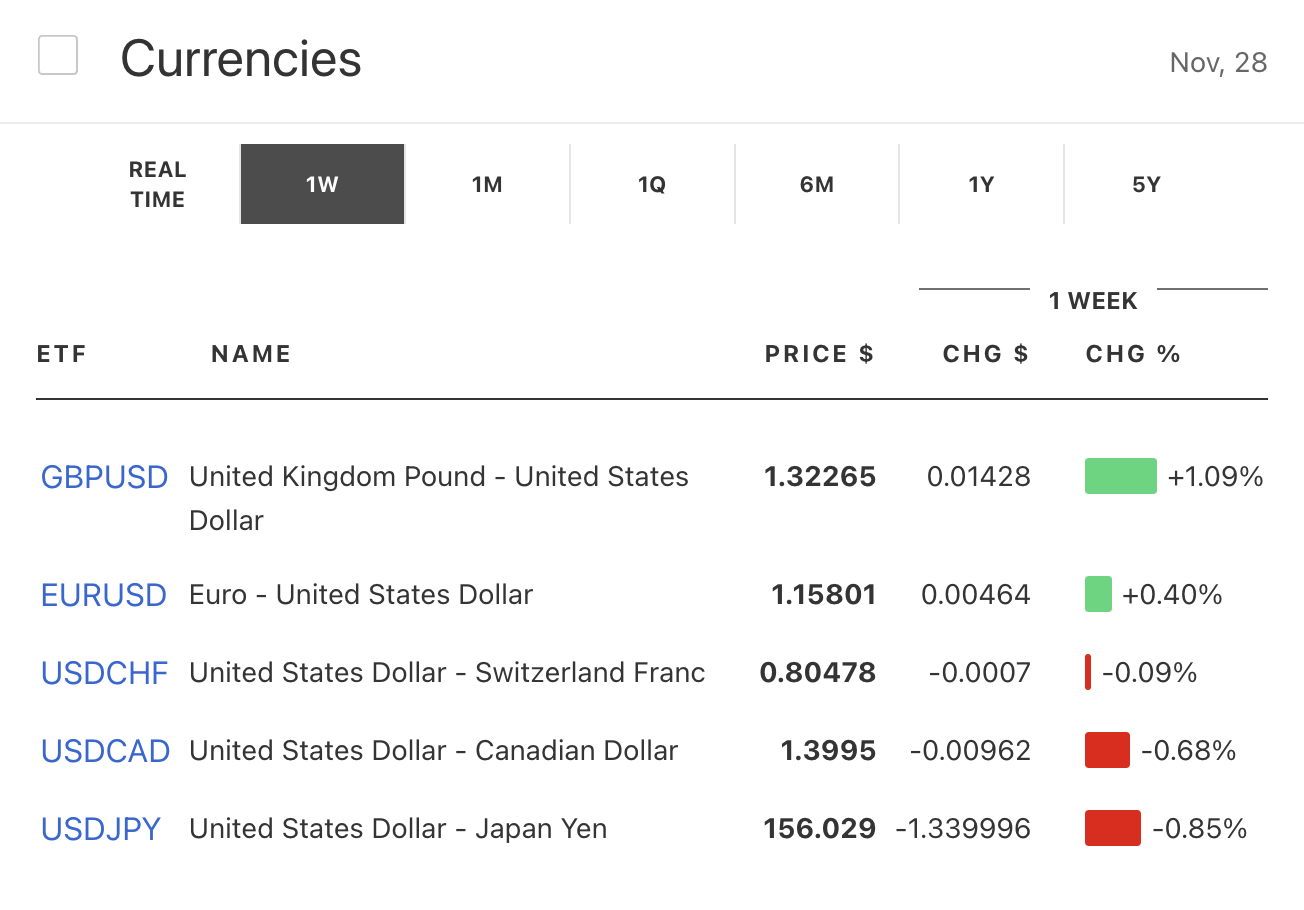This screenshot has height=910, width=1304.
Task: Click the PRICE $ column header
Action: pos(819,354)
